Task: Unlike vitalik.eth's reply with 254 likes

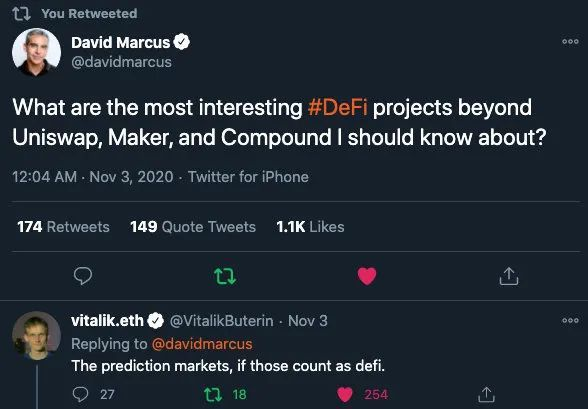Action: [345, 394]
